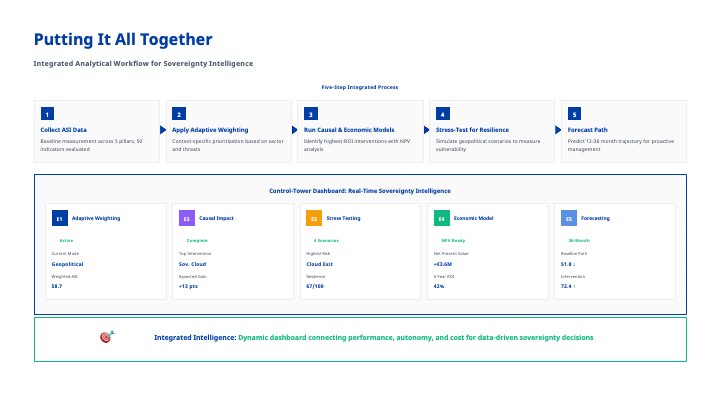Click the step 3 number badge
Image resolution: width=720 pixels, height=405 pixels.
tap(311, 114)
